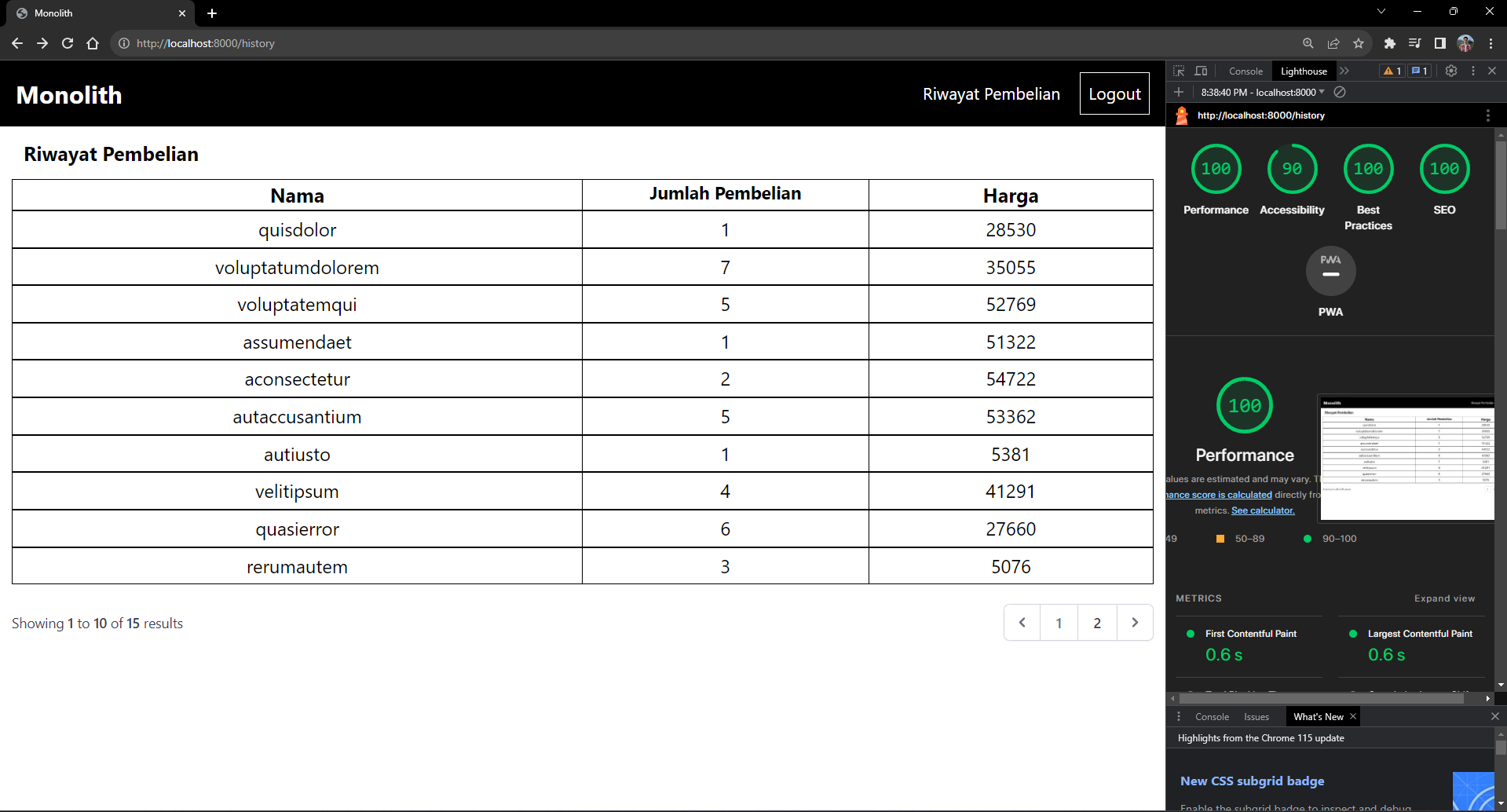Screen dimensions: 1507x812
Task: Toggle Expand view for metrics
Action: coord(1444,598)
